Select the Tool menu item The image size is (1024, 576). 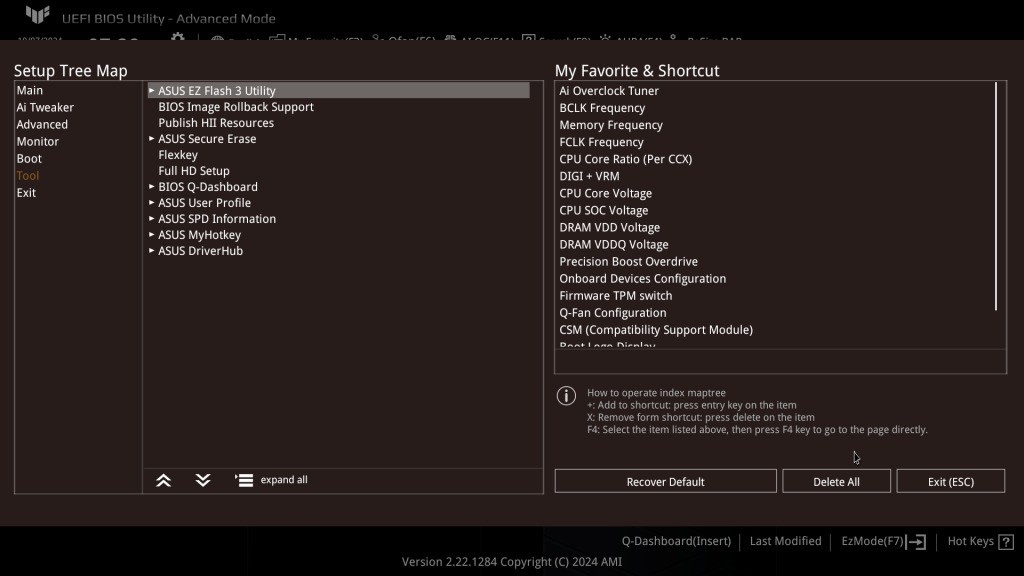tap(27, 175)
